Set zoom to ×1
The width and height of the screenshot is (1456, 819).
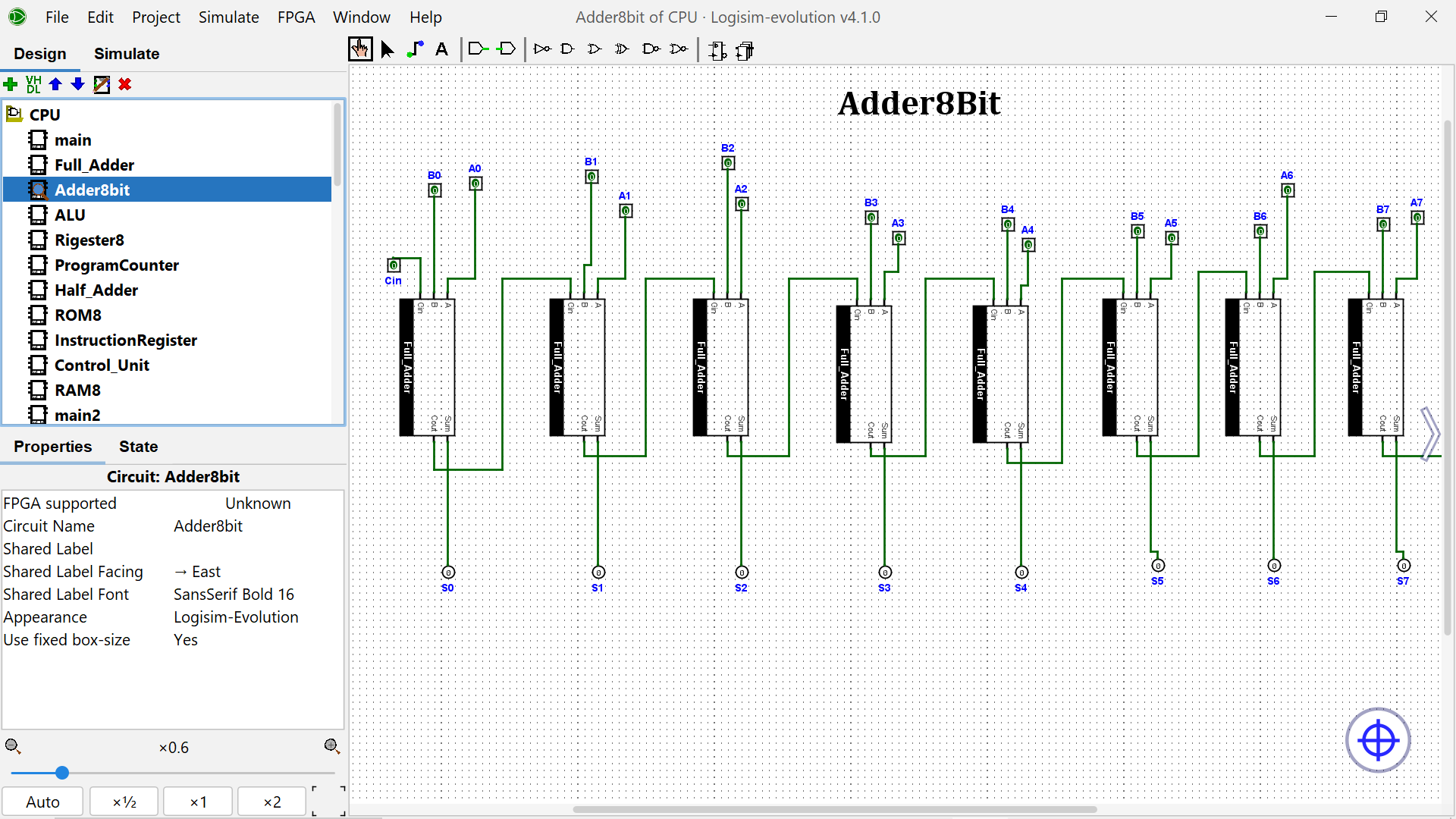click(x=198, y=802)
